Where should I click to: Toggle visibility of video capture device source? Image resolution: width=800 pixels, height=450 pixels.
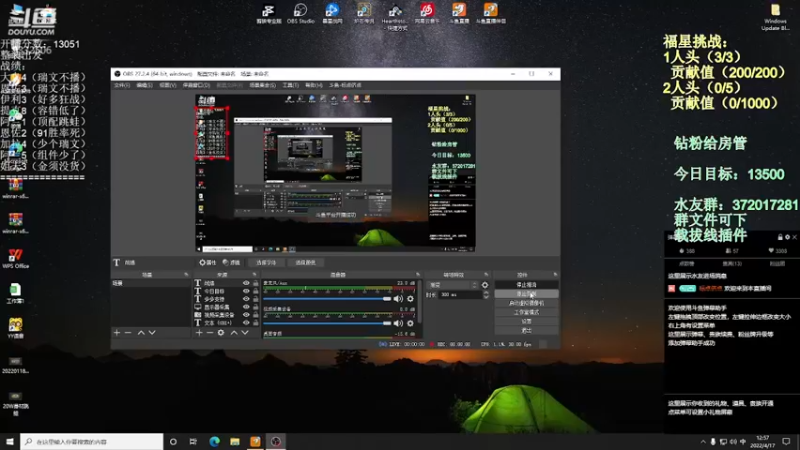246,315
